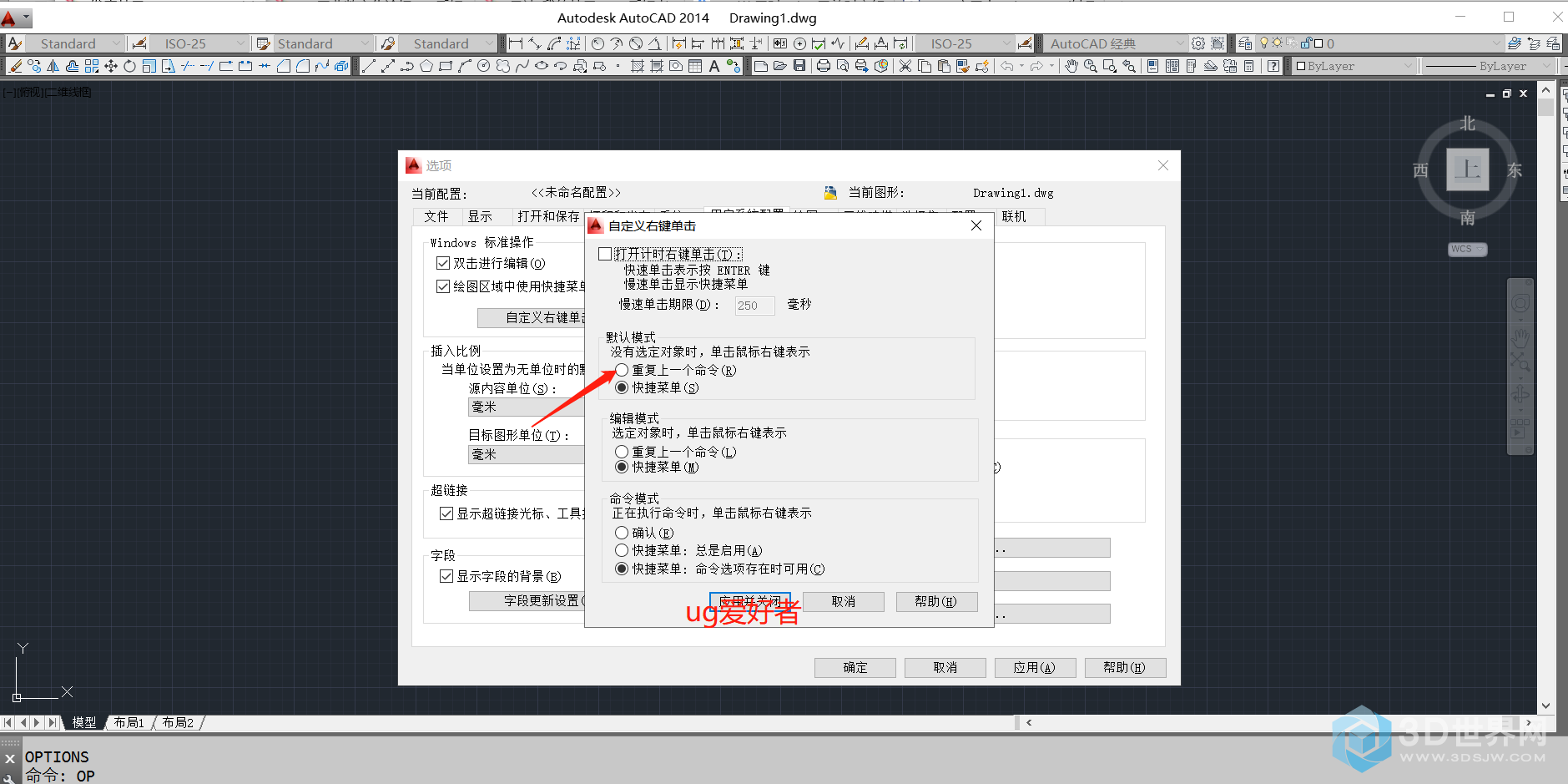Select the Move tool
Viewport: 1568px width, 784px height.
(x=111, y=66)
